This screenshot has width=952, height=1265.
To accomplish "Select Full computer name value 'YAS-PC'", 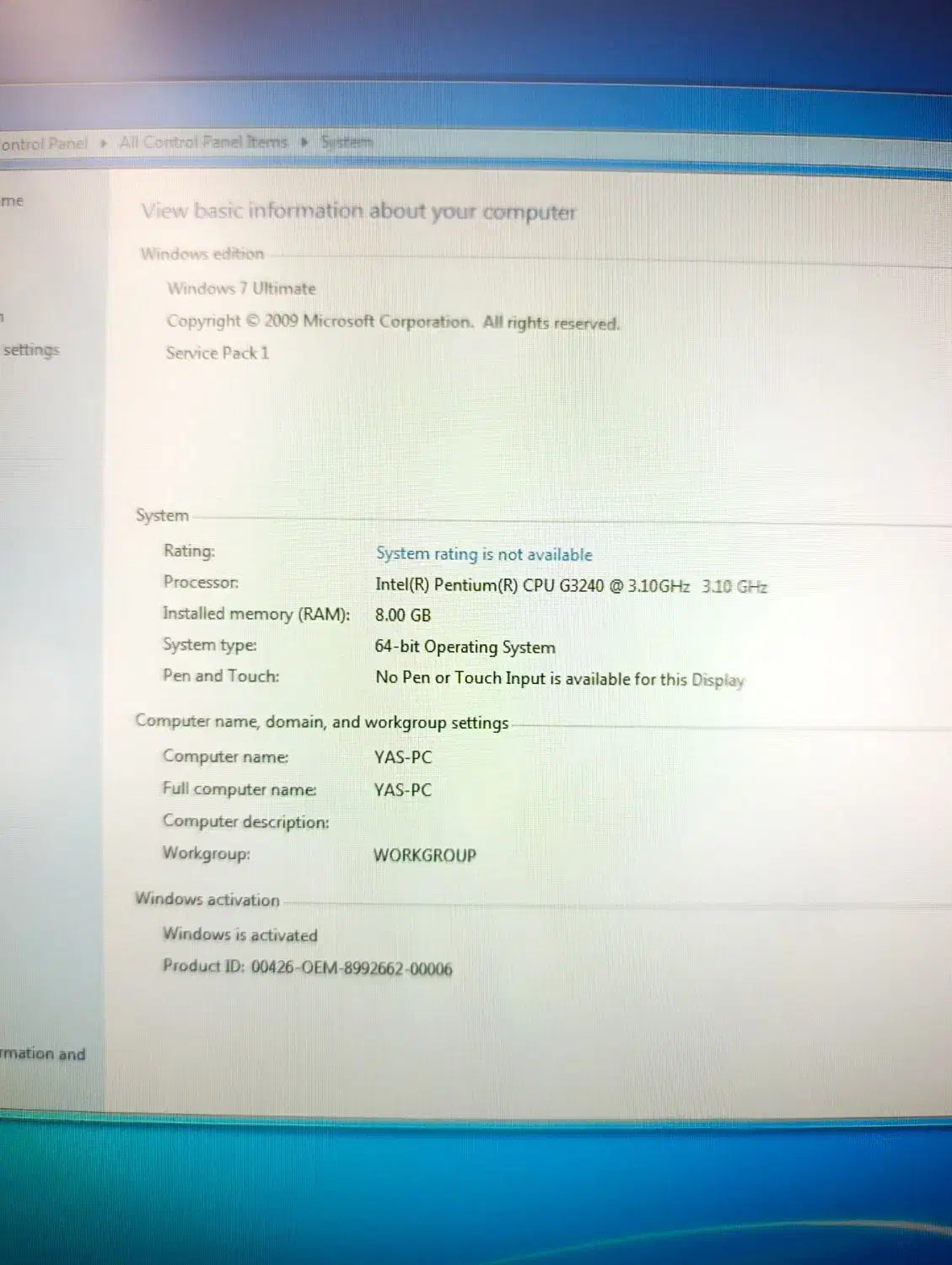I will coord(403,790).
